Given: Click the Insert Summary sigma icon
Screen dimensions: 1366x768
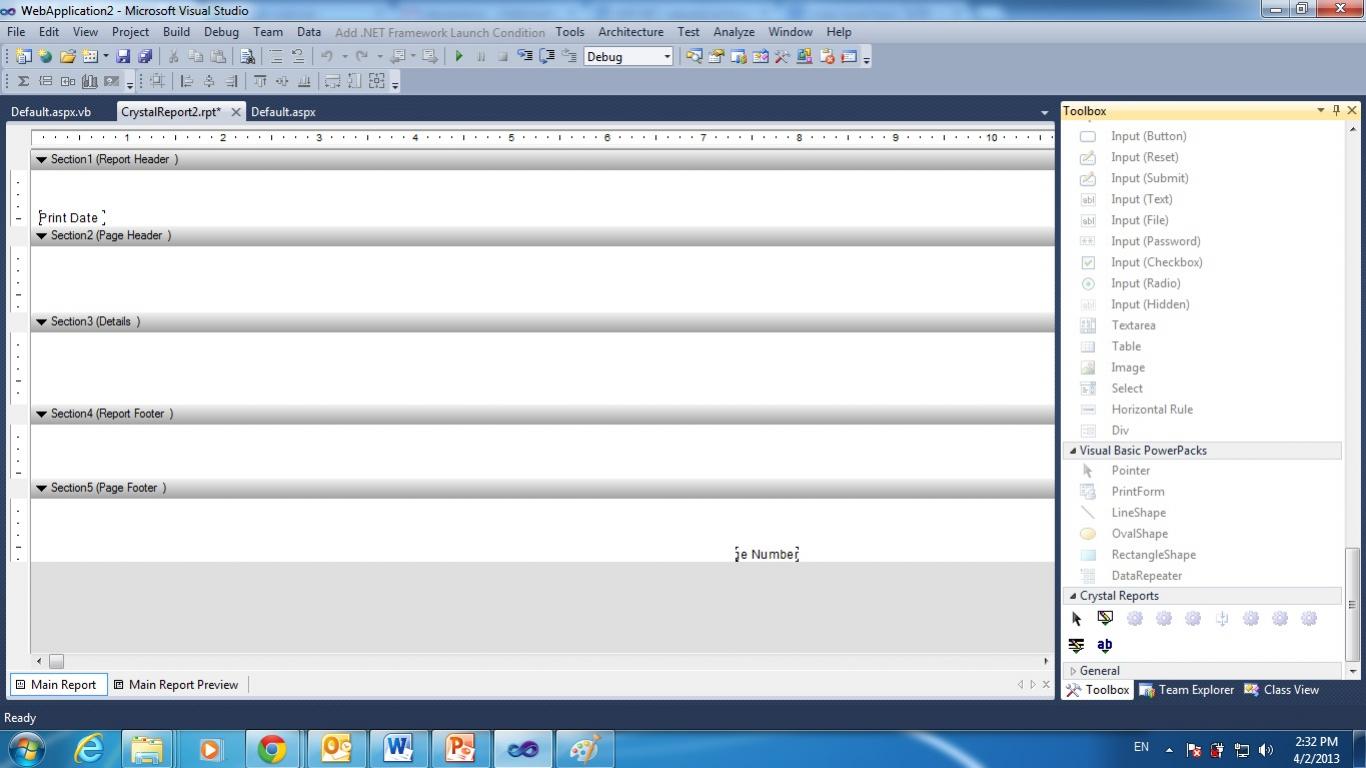Looking at the screenshot, I should tap(23, 81).
